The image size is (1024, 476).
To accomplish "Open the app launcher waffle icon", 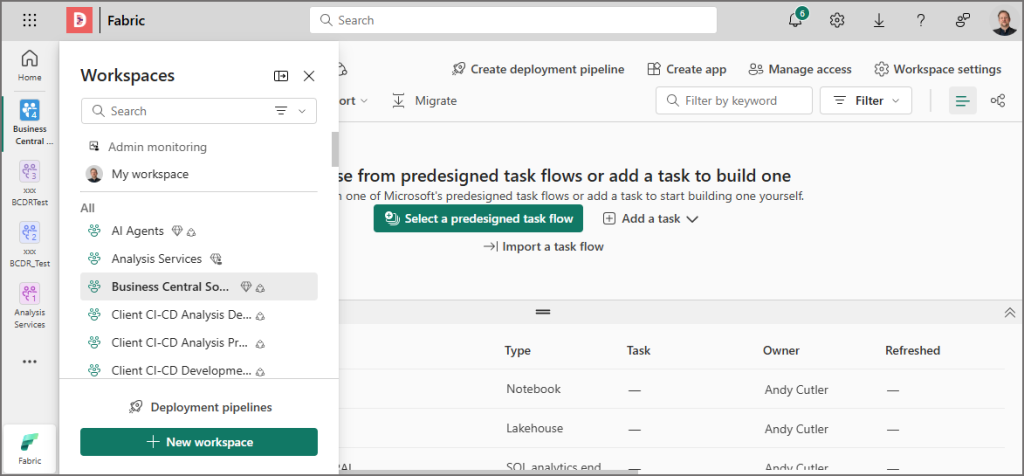I will (x=30, y=20).
